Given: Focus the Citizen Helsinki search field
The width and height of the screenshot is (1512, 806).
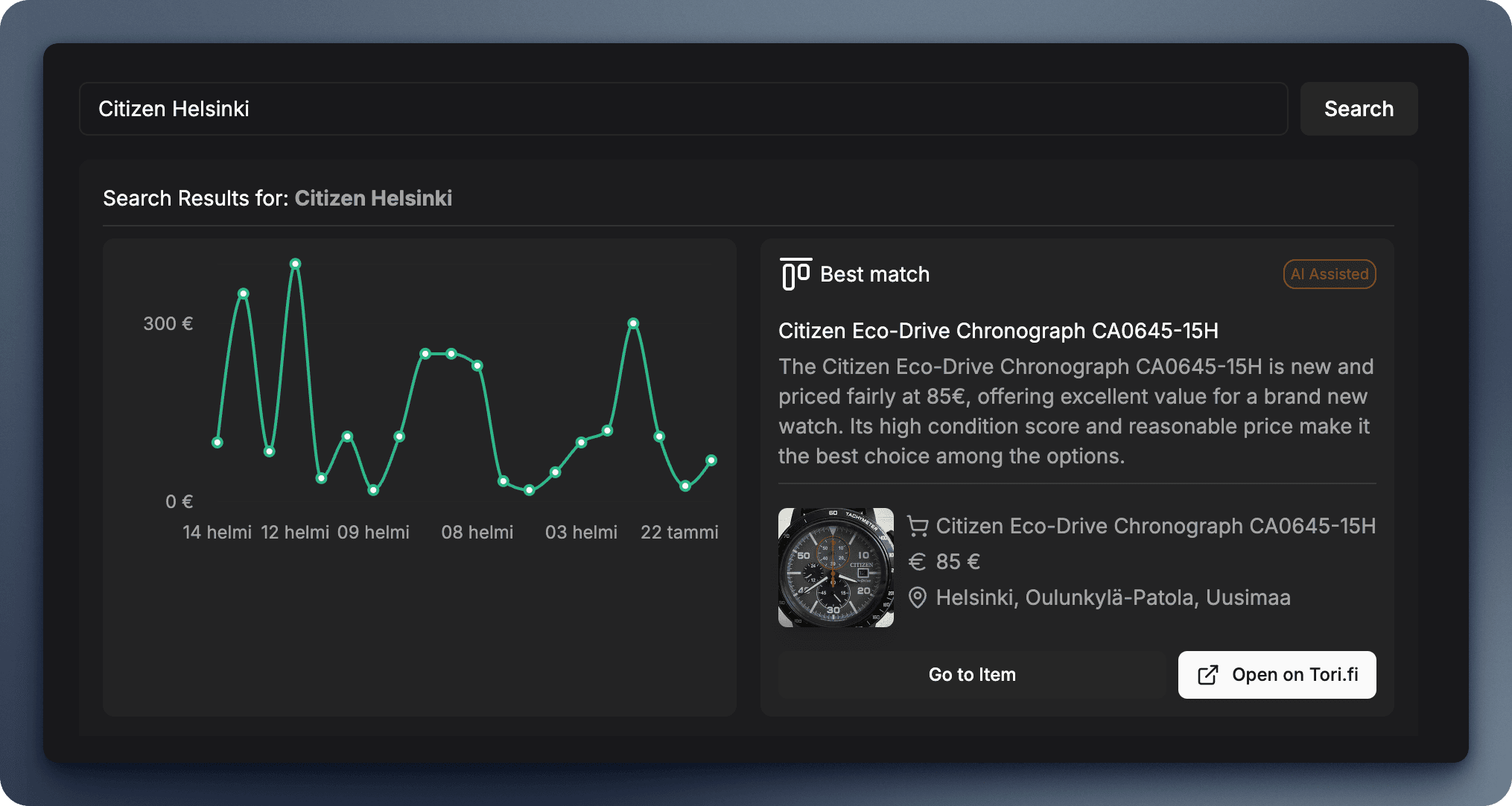Looking at the screenshot, I should click(682, 109).
